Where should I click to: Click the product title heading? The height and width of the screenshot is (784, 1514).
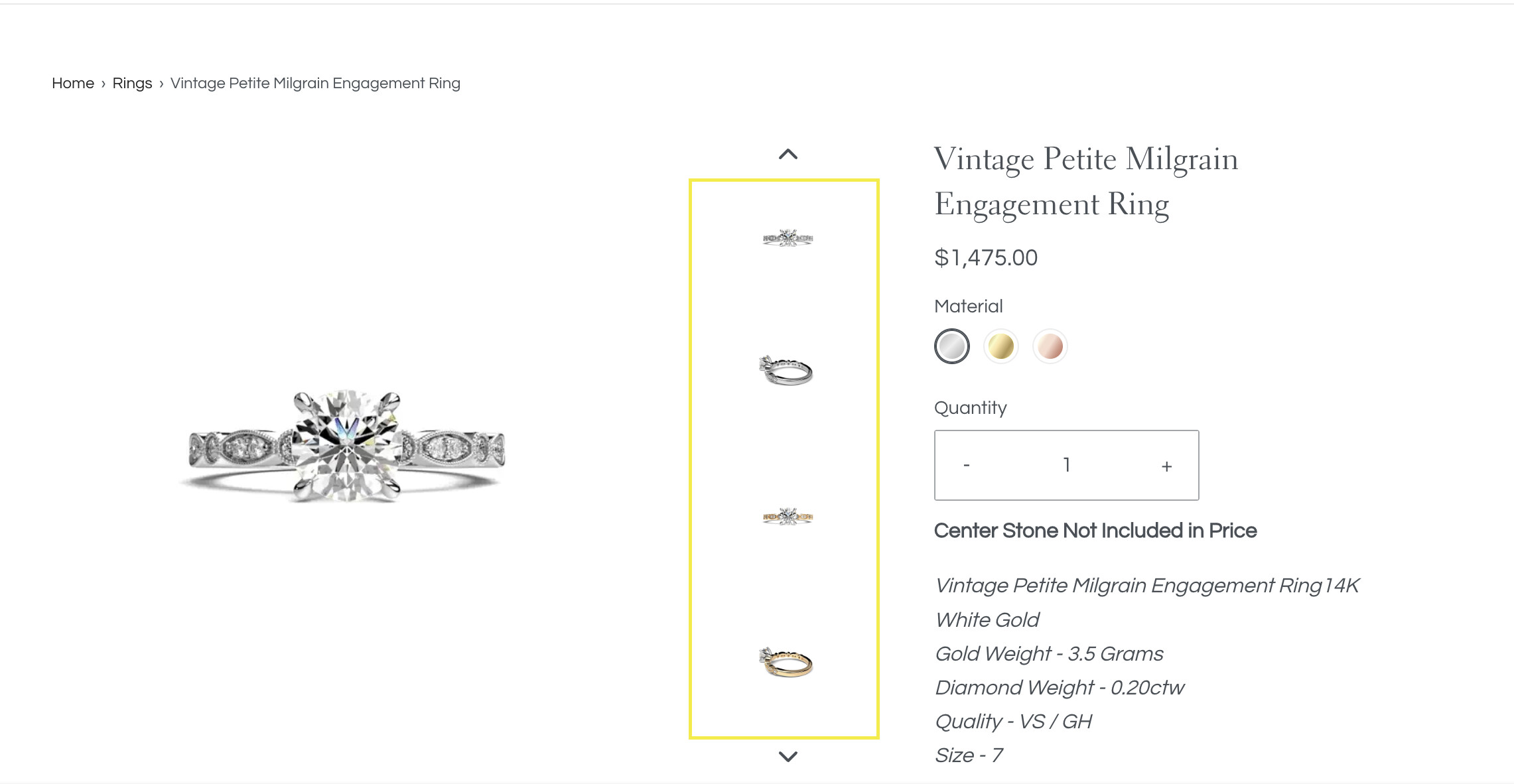1085,181
